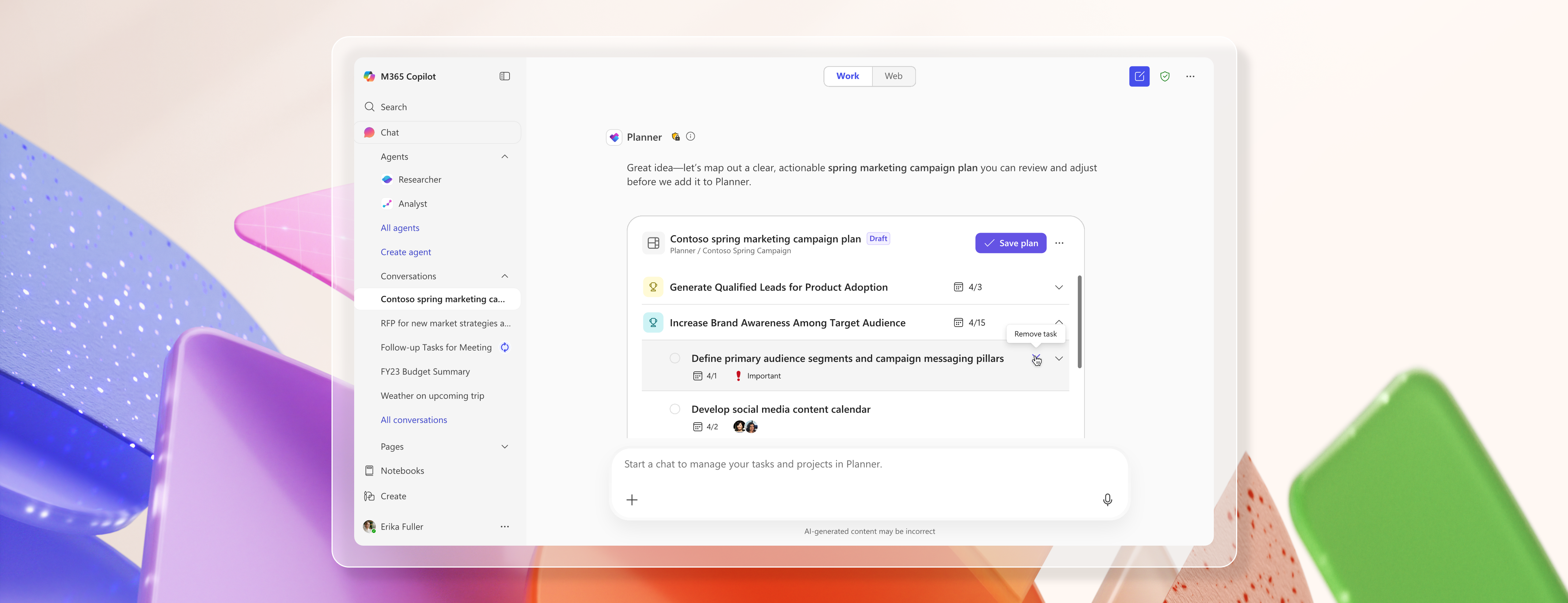
Task: Click trophy icon for Generate Qualified Leads goal
Action: (653, 287)
